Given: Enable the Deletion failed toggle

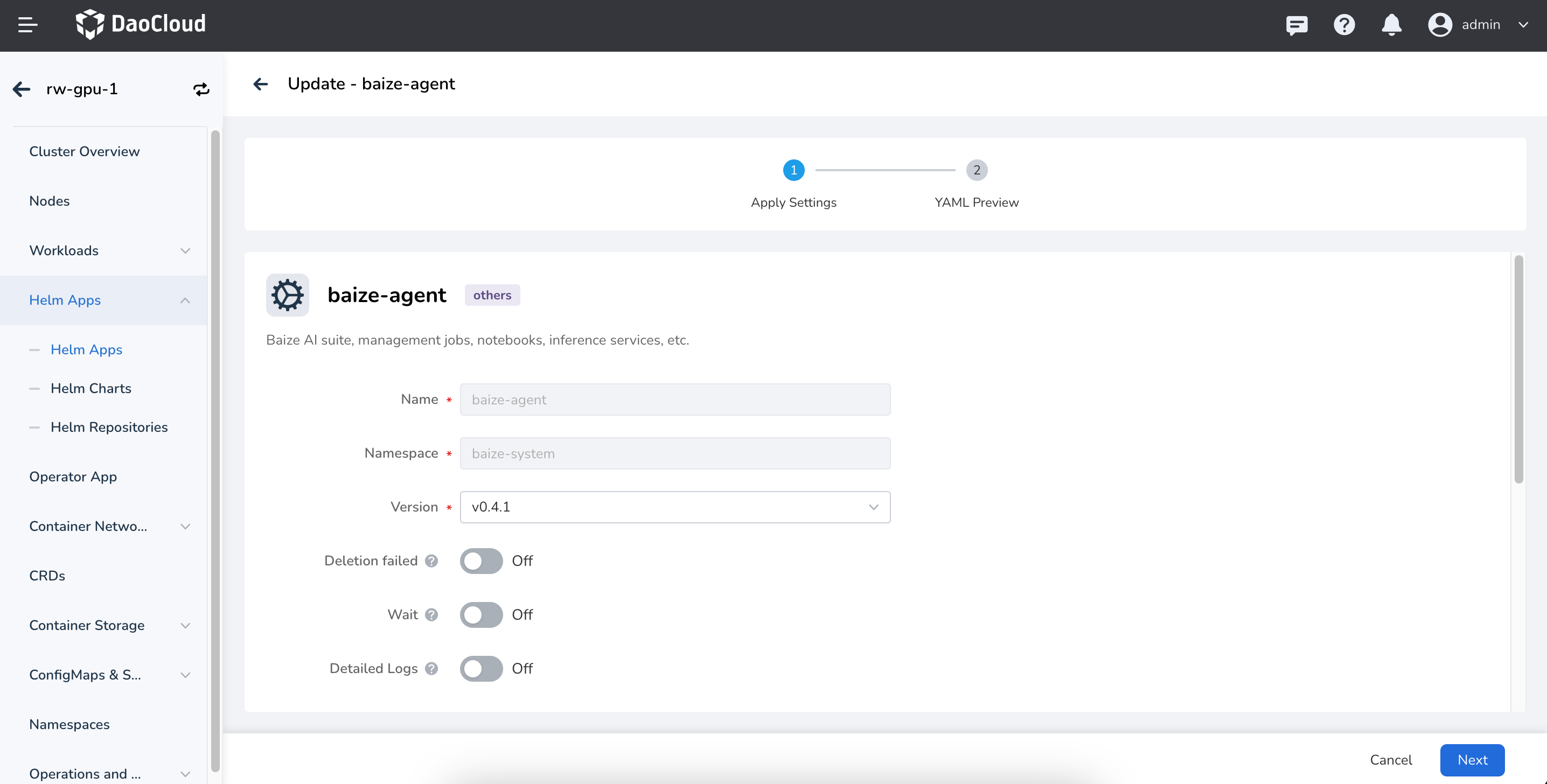Looking at the screenshot, I should coord(481,561).
